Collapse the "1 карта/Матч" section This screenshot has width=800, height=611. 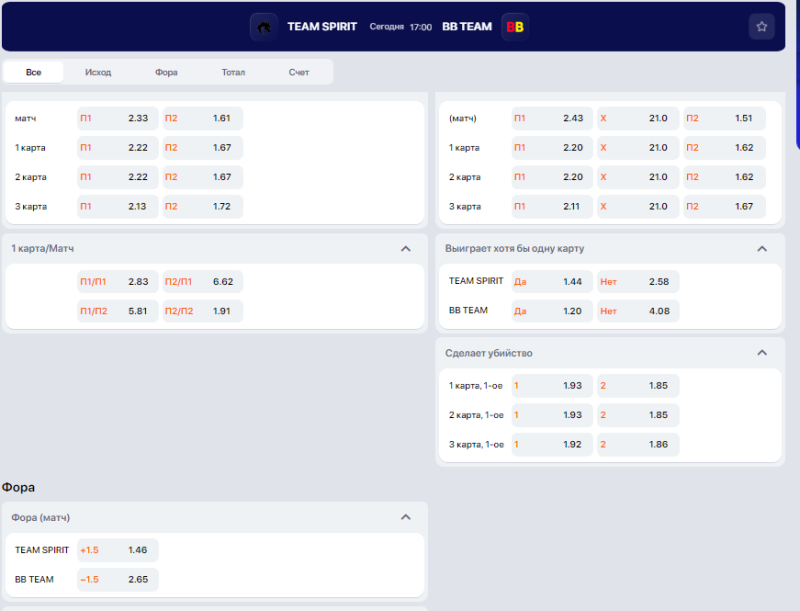pyautogui.click(x=405, y=248)
